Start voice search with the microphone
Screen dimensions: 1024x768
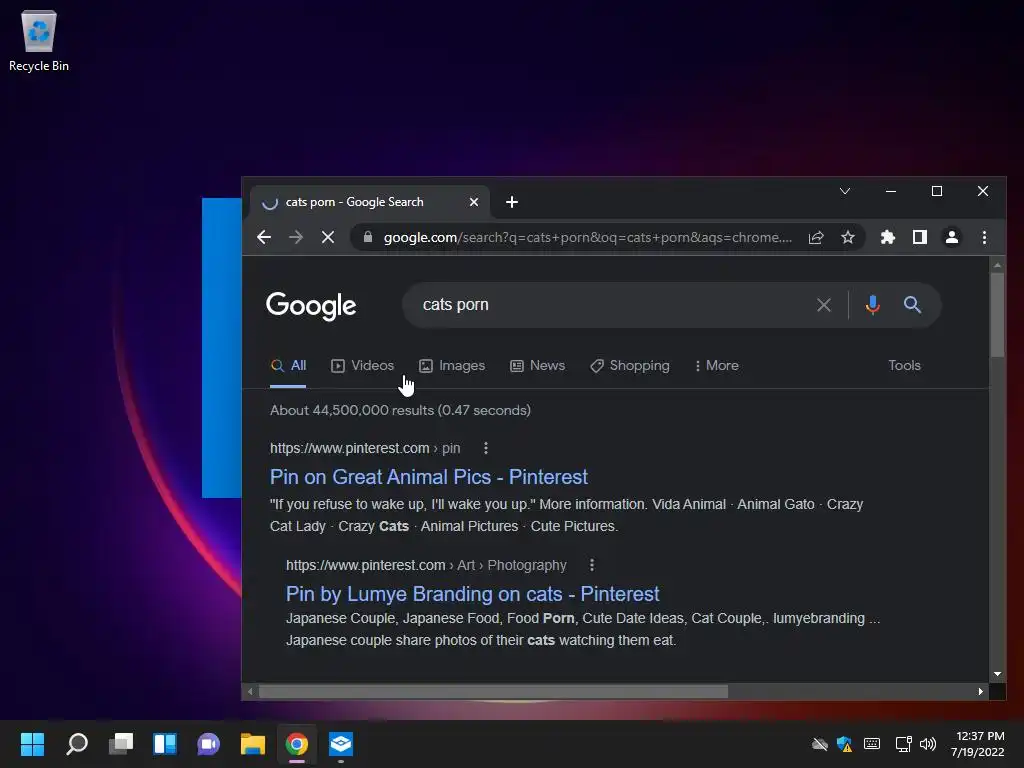pyautogui.click(x=872, y=304)
